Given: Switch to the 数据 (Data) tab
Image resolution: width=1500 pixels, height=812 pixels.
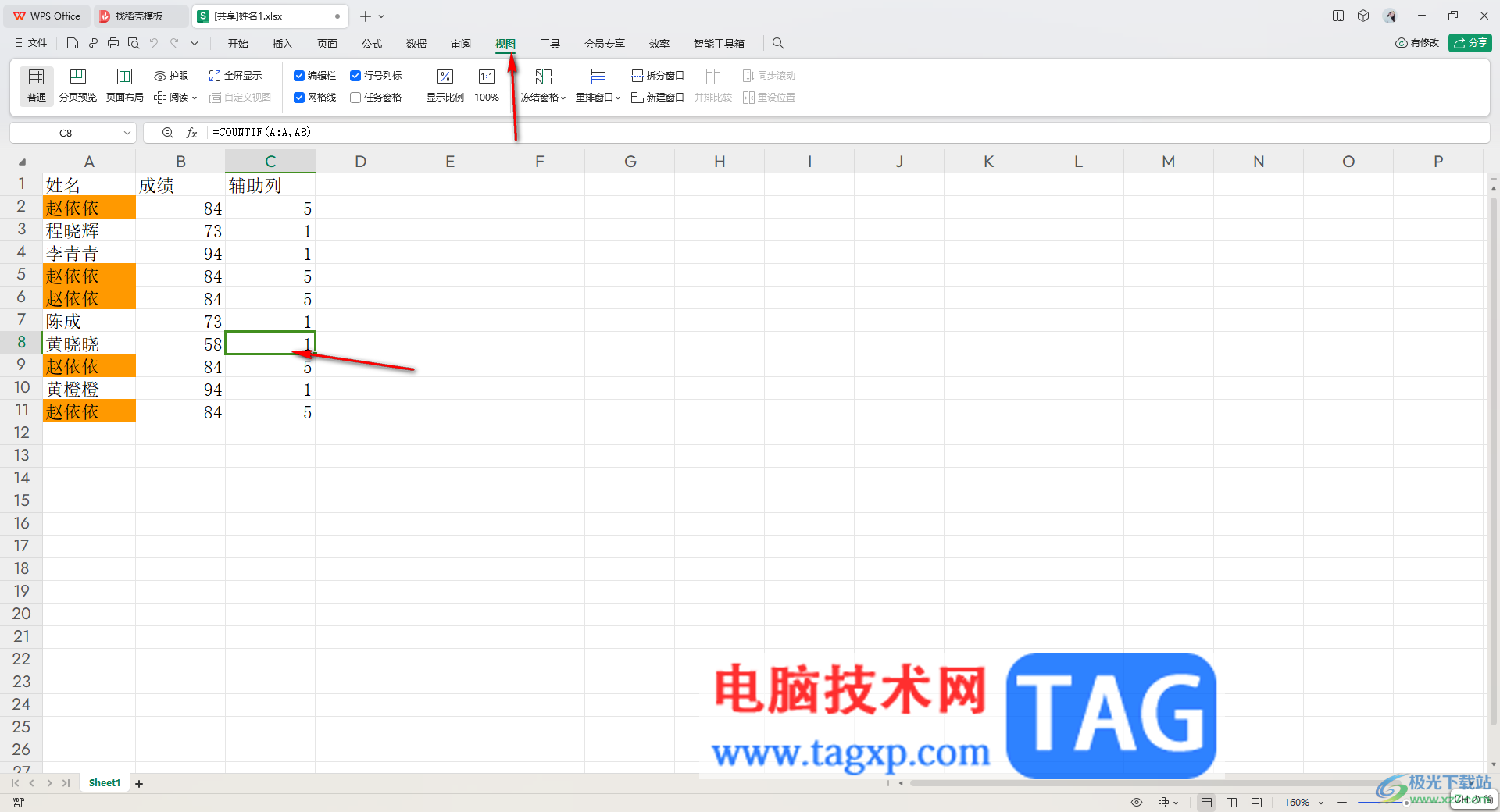Looking at the screenshot, I should [416, 44].
